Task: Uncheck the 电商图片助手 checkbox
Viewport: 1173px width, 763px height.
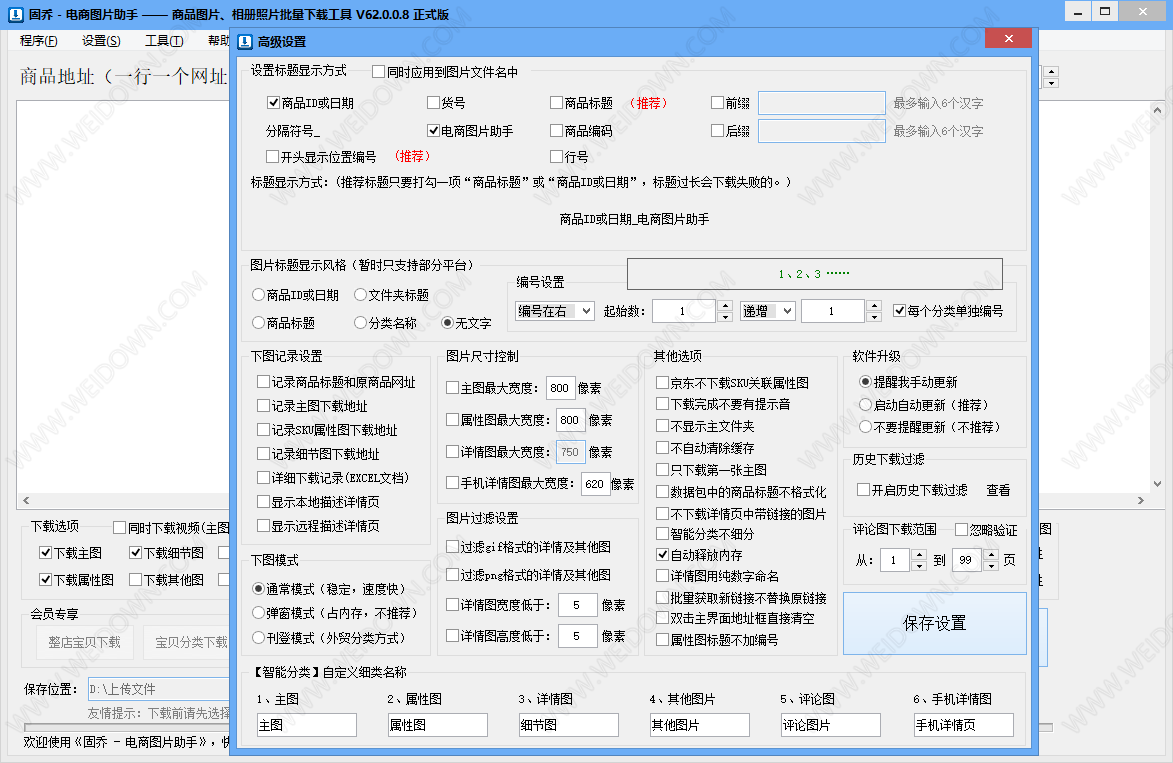Action: click(434, 131)
